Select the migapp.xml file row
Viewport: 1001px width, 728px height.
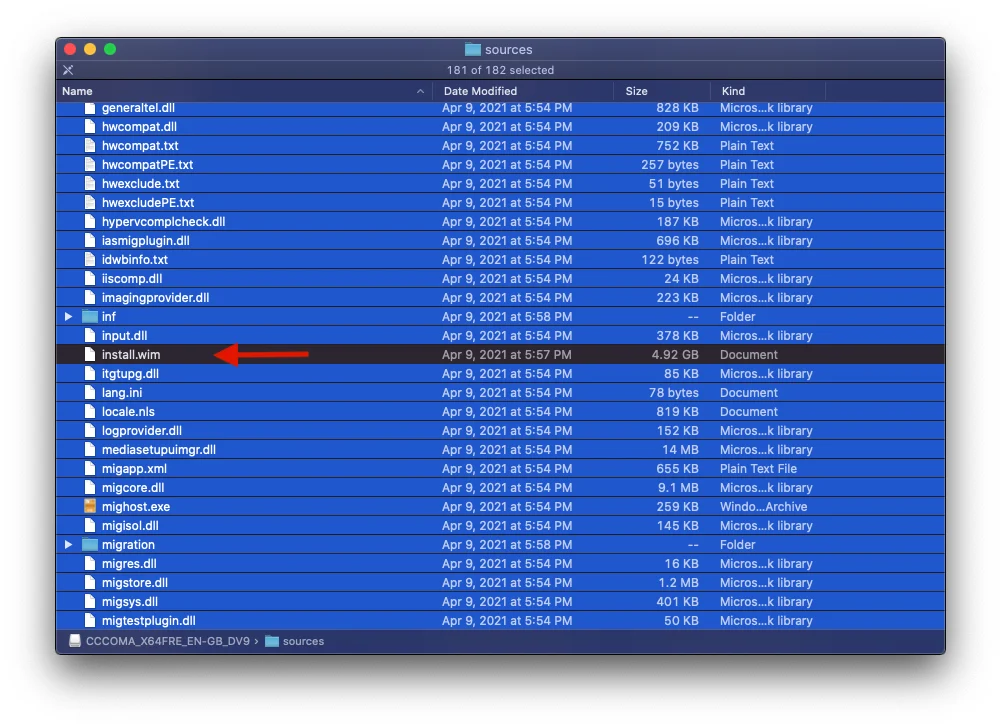tap(134, 469)
